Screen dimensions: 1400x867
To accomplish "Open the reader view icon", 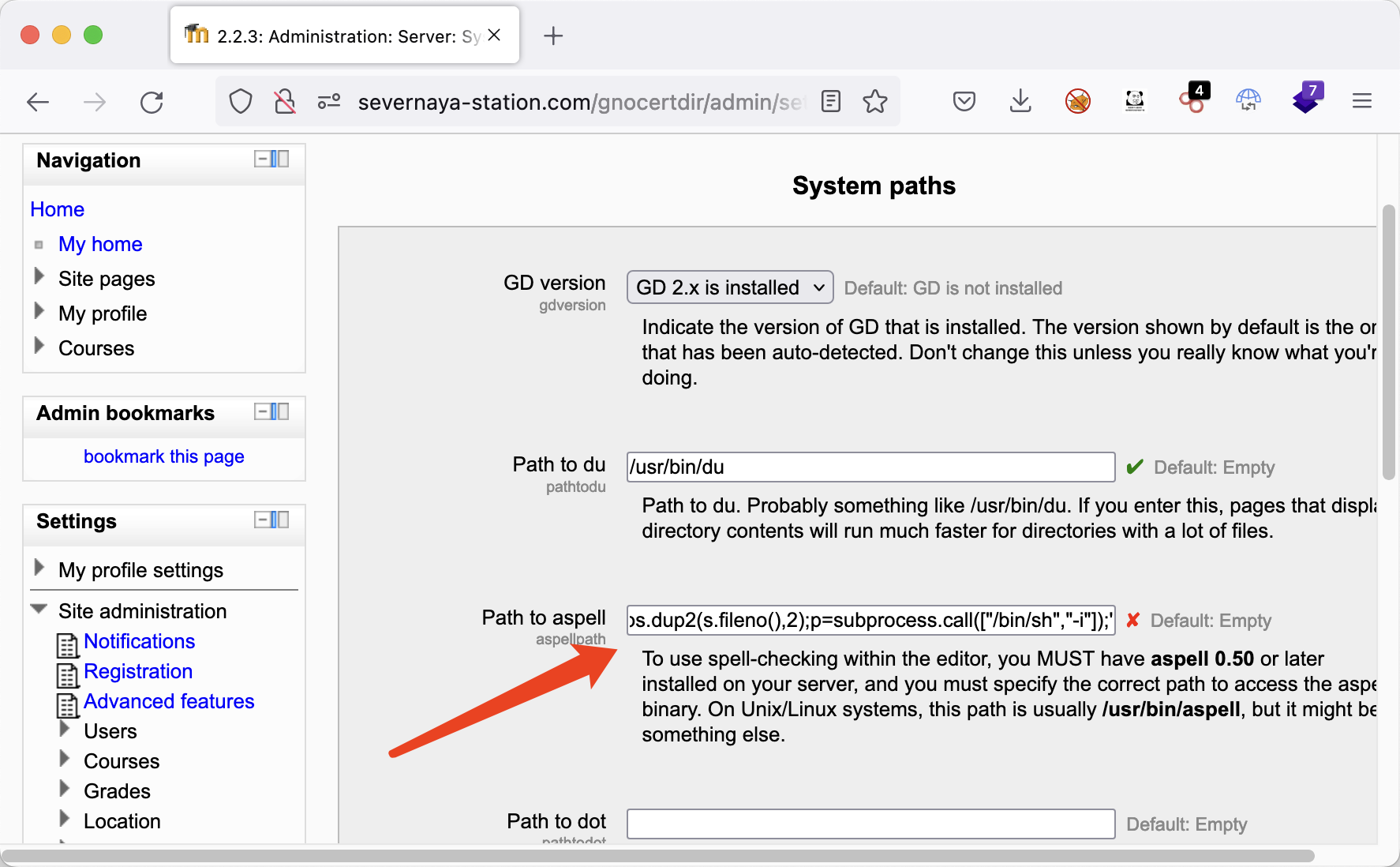I will click(x=831, y=102).
